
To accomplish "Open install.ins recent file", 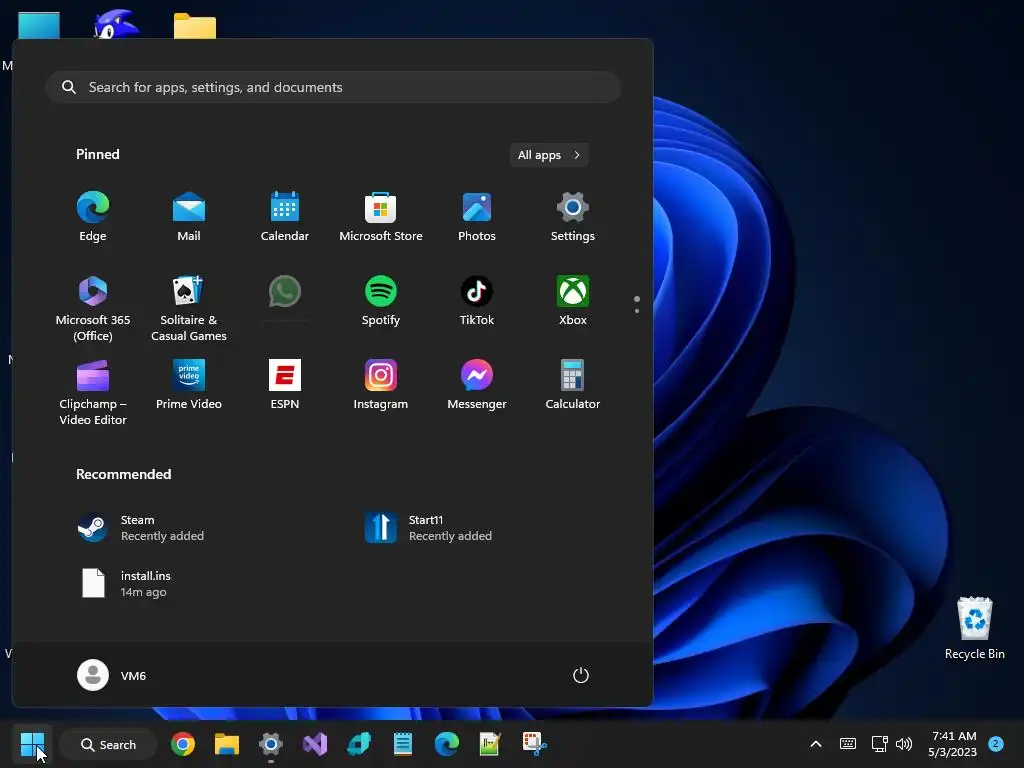I will 126,583.
